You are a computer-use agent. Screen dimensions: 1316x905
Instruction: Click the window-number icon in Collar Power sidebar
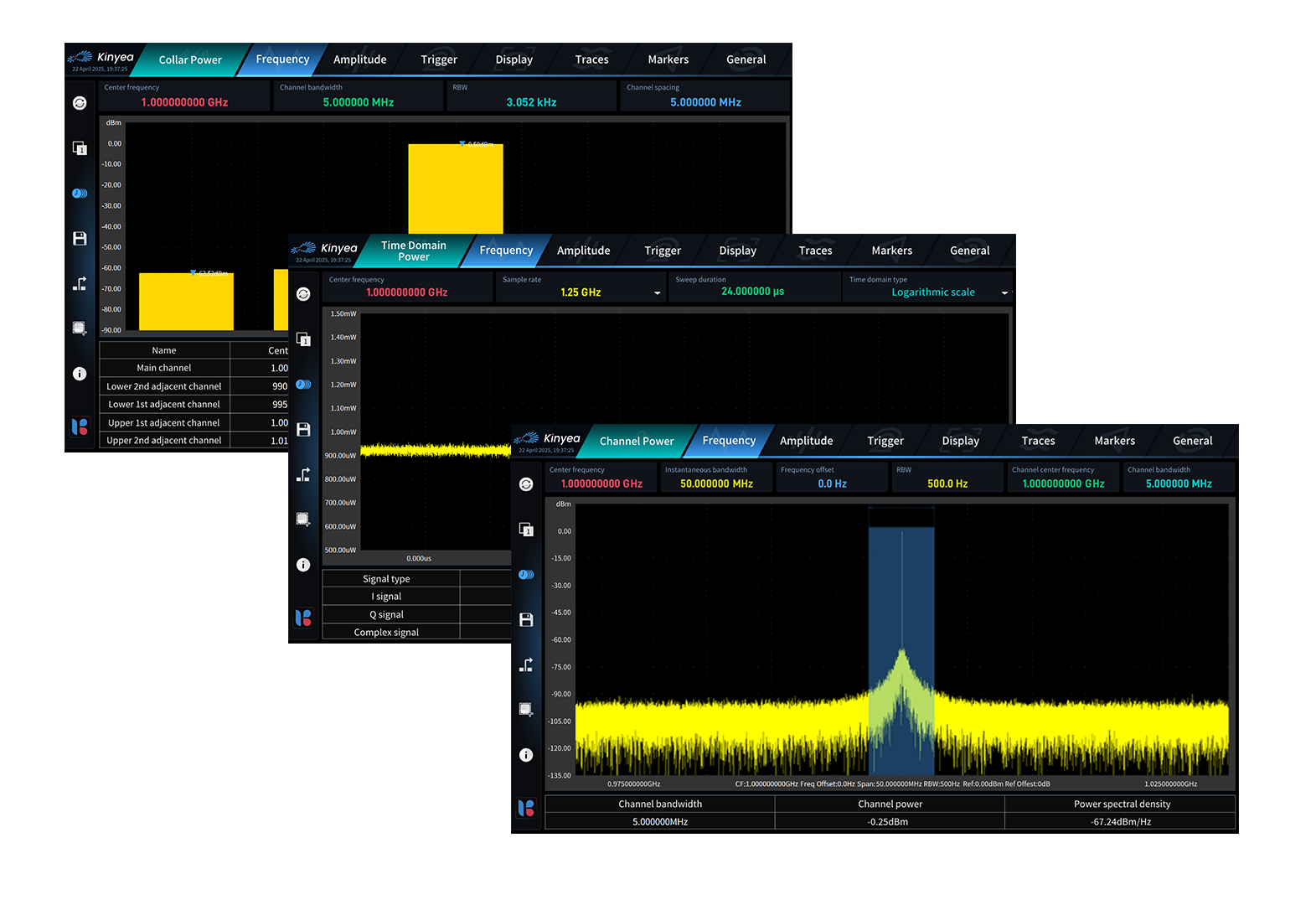tap(80, 148)
